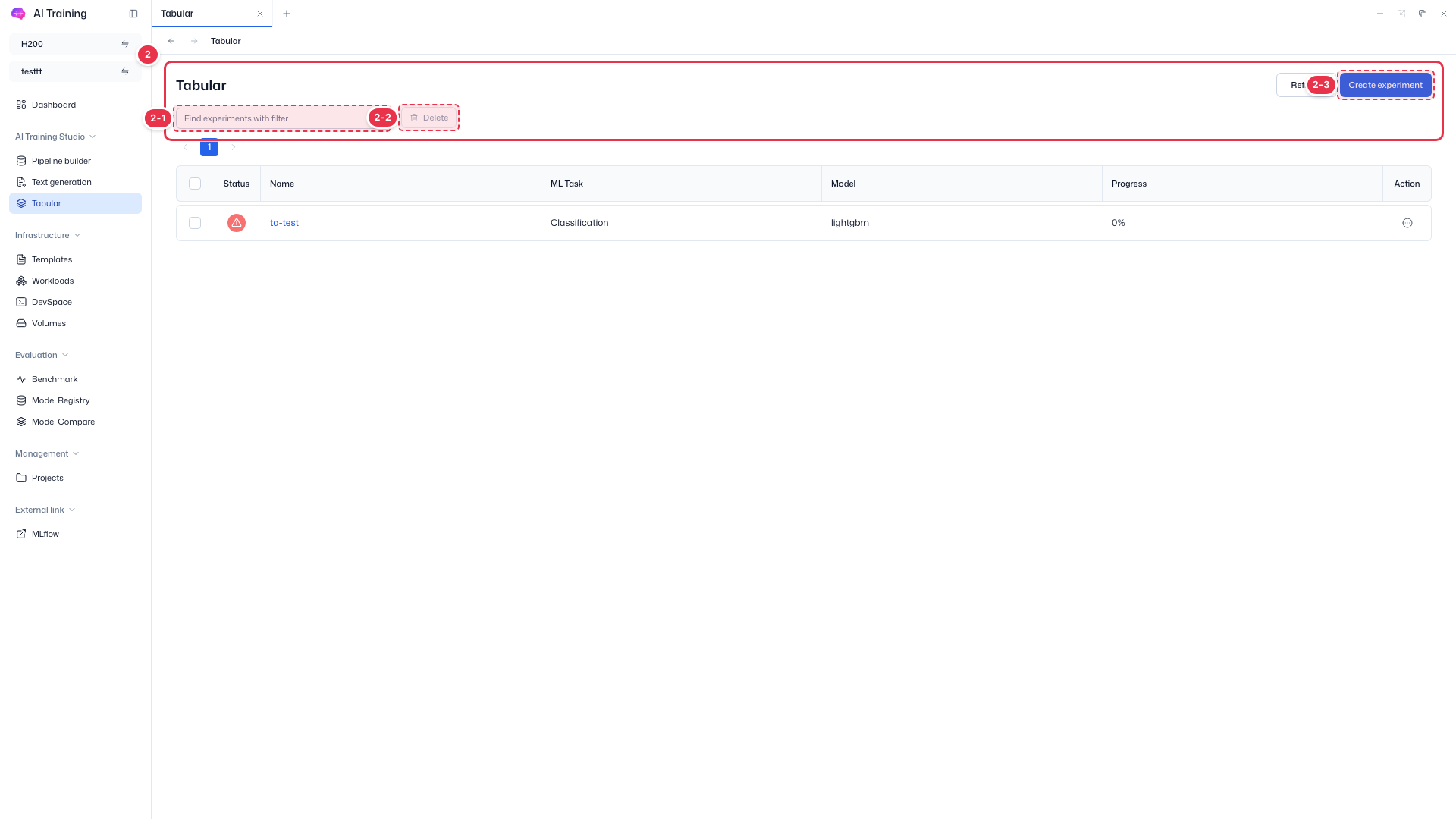Open the ta-test experiment link
Image resolution: width=1456 pixels, height=819 pixels.
[x=284, y=223]
